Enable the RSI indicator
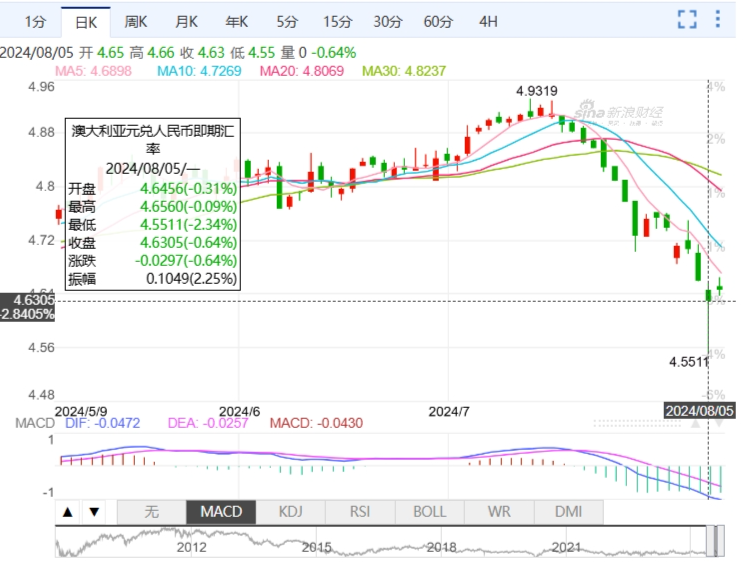The height and width of the screenshot is (575, 745). 360,512
